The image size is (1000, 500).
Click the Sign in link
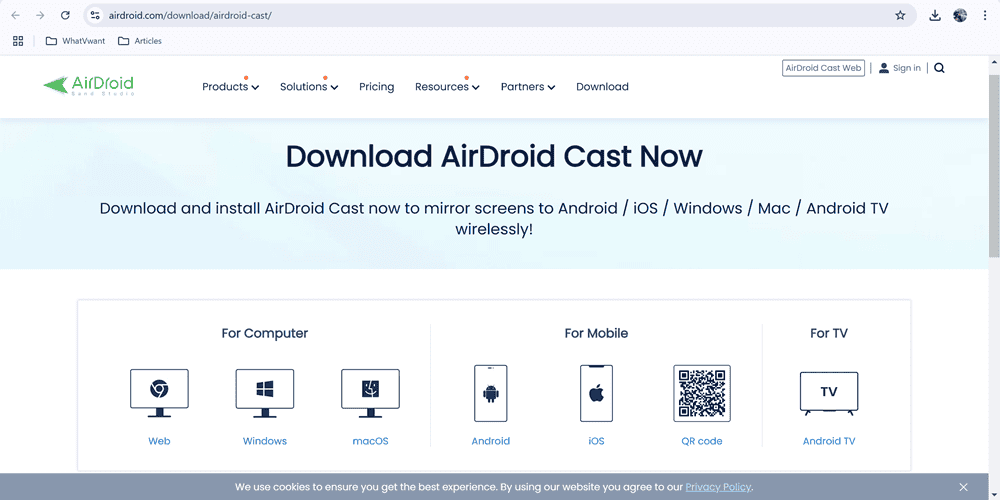click(906, 68)
